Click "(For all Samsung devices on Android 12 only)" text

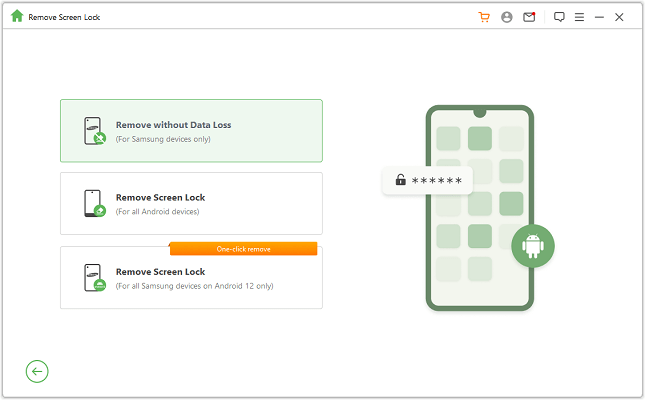(x=195, y=286)
